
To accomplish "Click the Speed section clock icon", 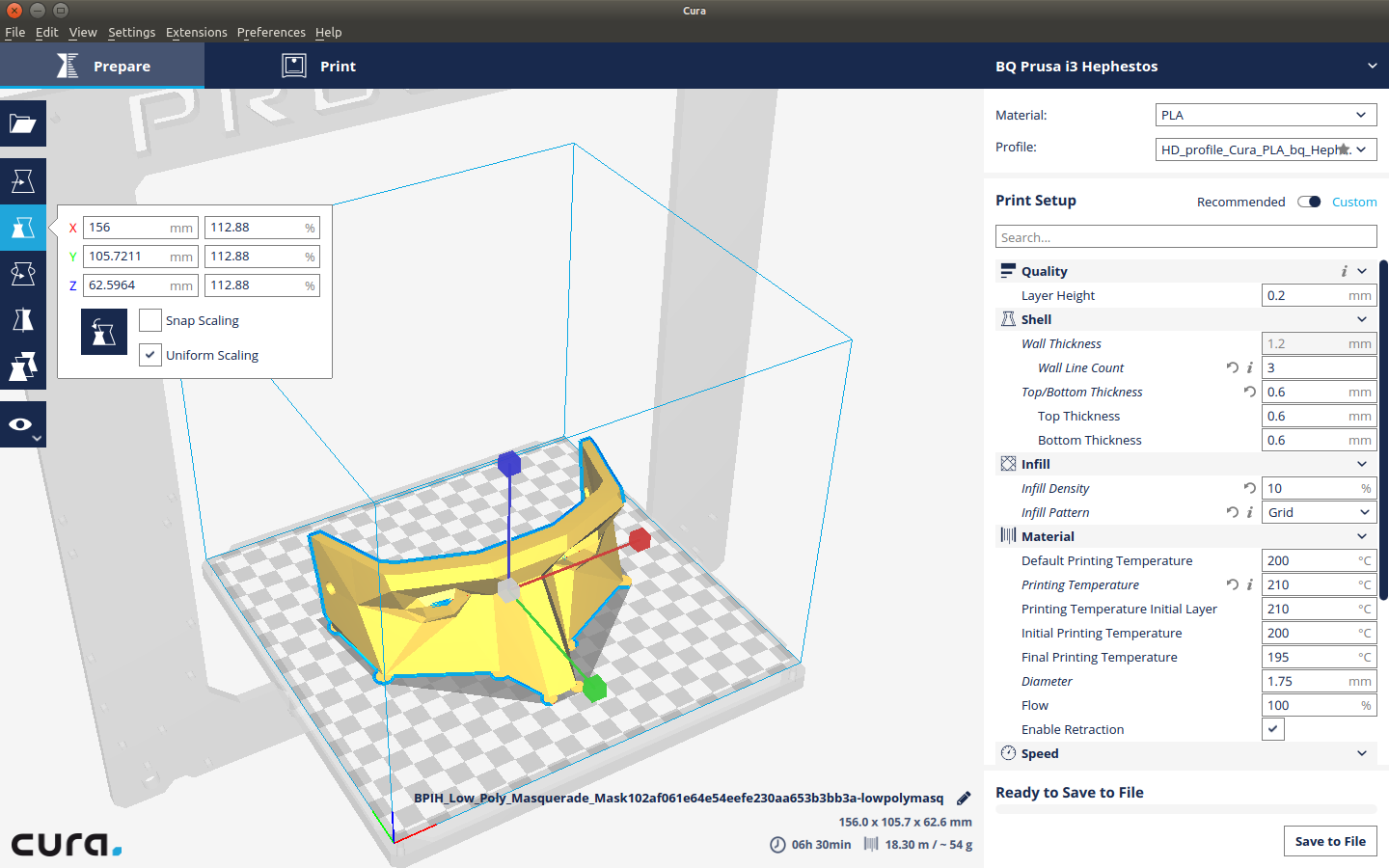I will [x=1008, y=753].
